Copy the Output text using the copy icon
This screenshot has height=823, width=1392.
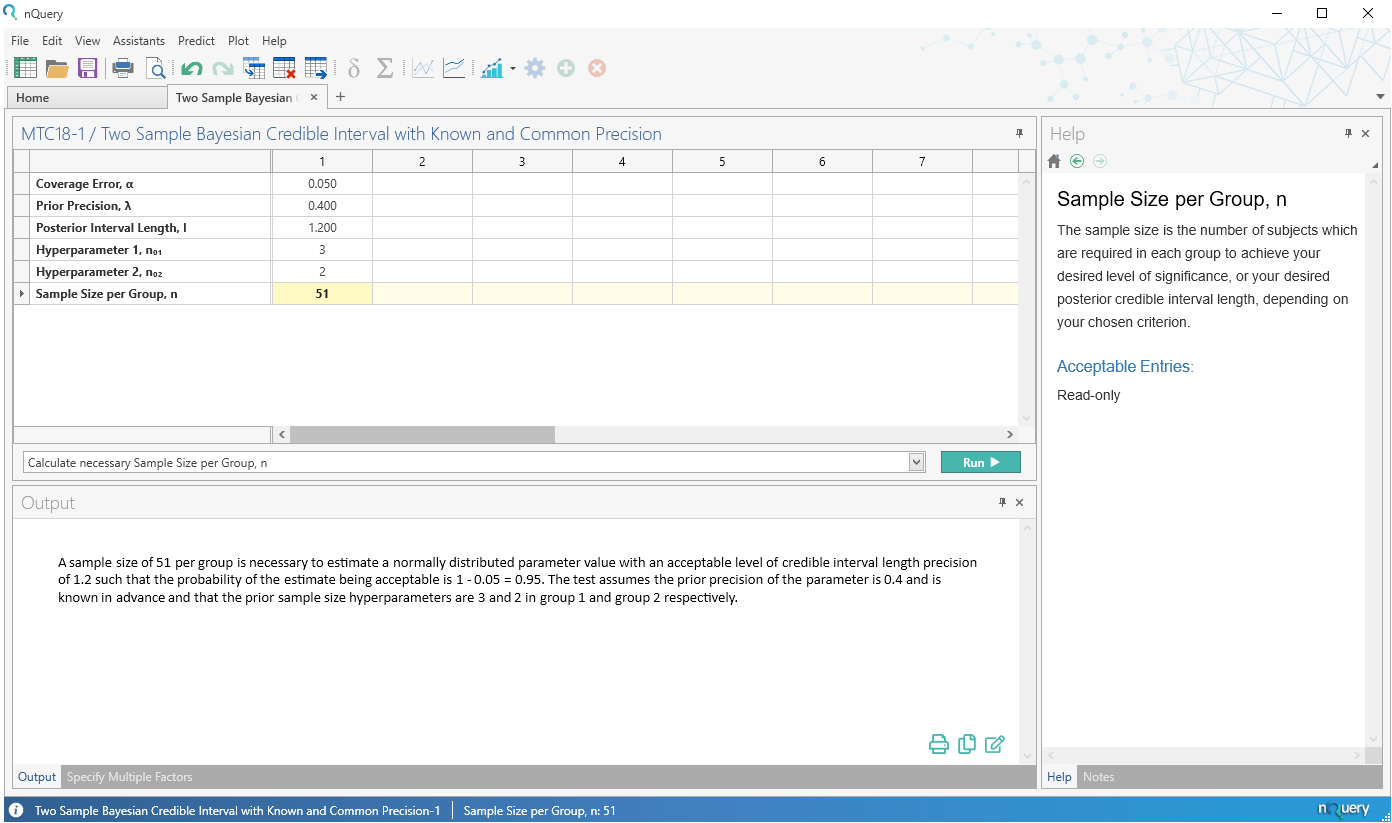[966, 744]
